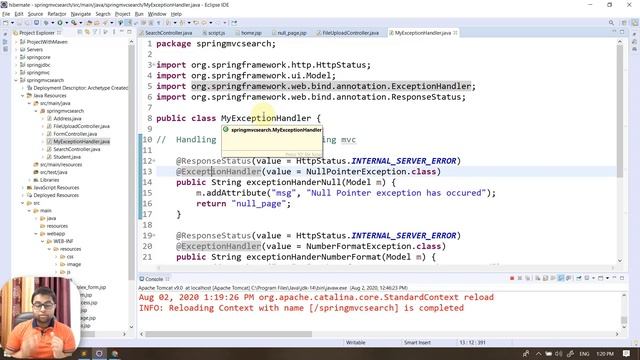Open the Run button dropdown arrow

[x=67, y=23]
